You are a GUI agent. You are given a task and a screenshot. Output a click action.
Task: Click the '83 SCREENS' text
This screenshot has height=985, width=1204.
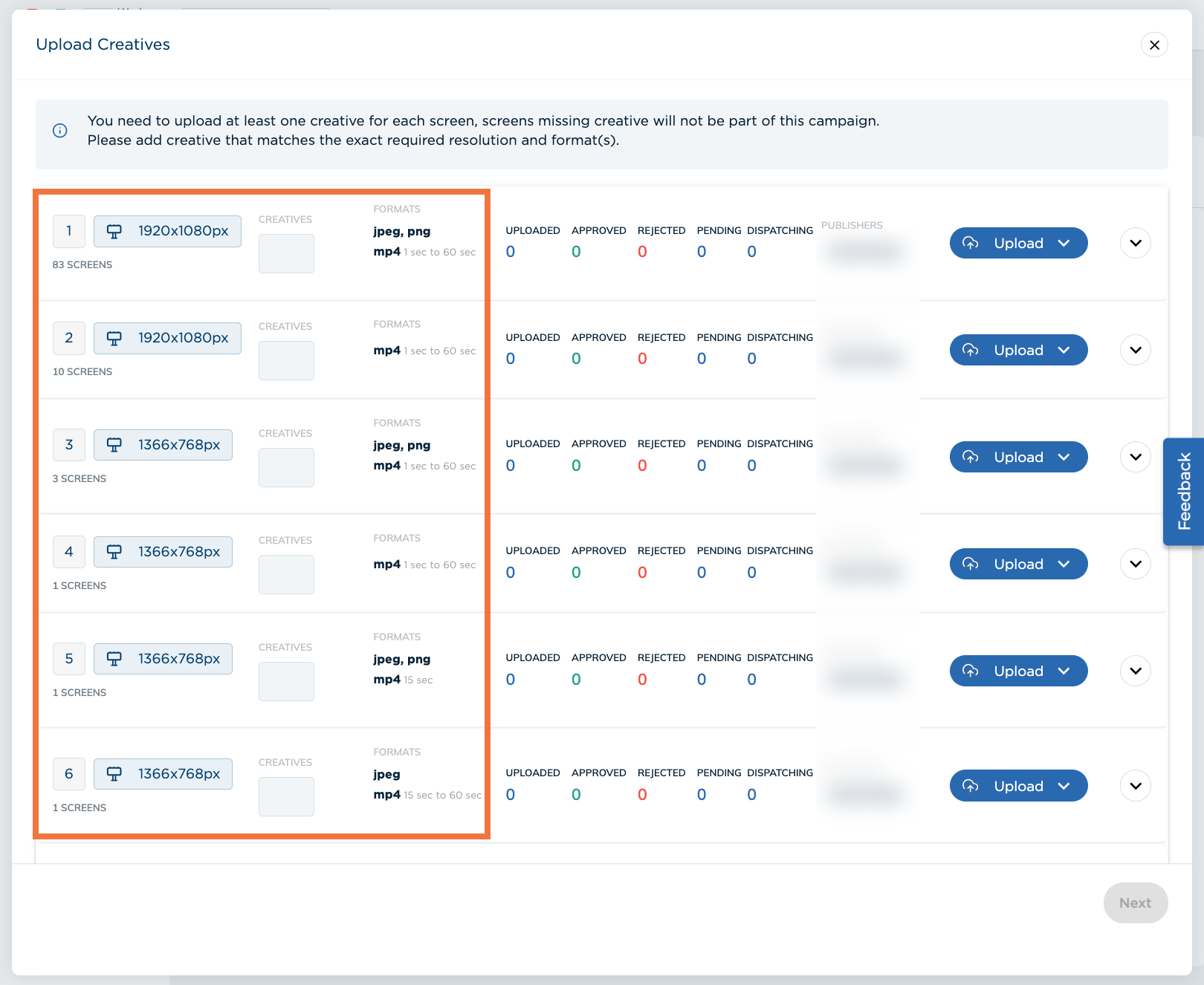point(82,264)
